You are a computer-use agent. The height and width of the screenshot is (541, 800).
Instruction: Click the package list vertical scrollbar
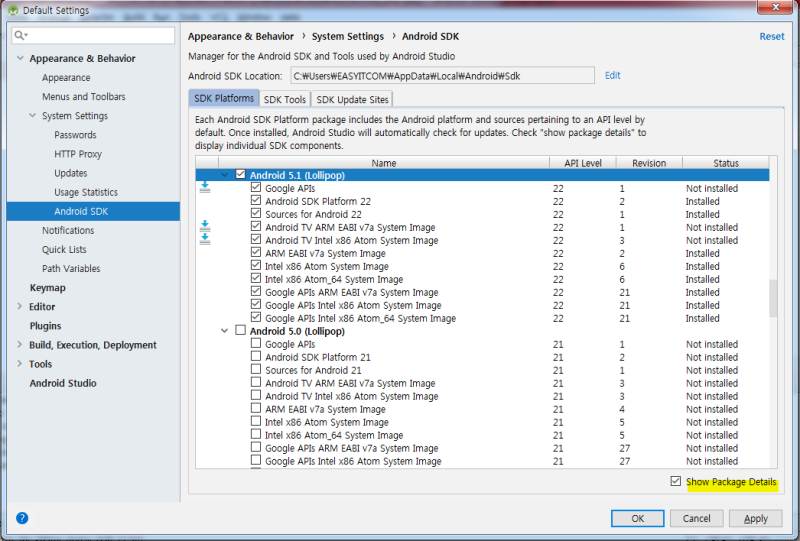click(773, 298)
